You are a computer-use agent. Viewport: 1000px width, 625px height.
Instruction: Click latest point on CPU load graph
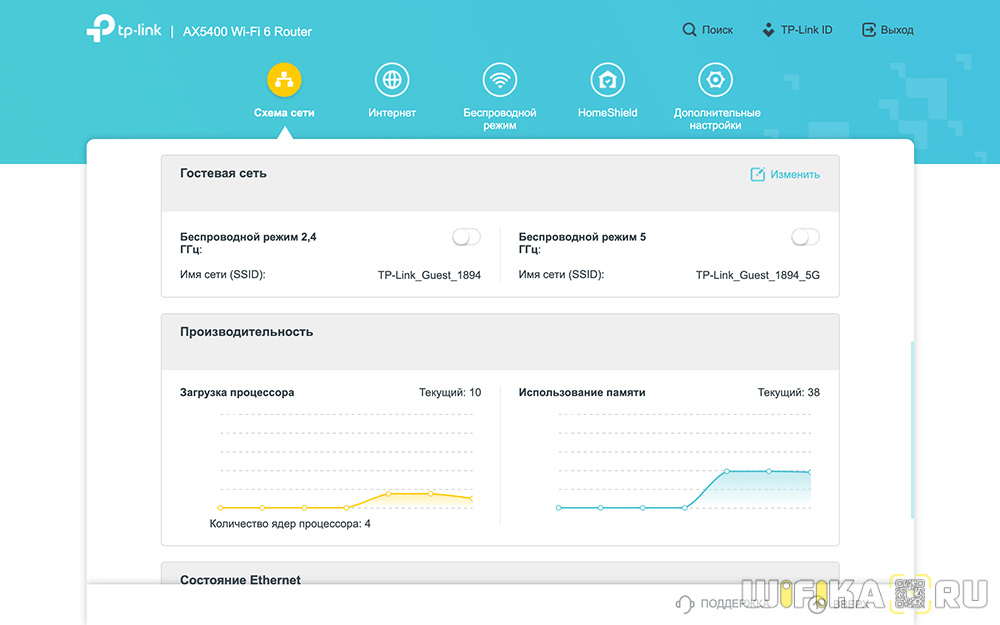click(471, 498)
